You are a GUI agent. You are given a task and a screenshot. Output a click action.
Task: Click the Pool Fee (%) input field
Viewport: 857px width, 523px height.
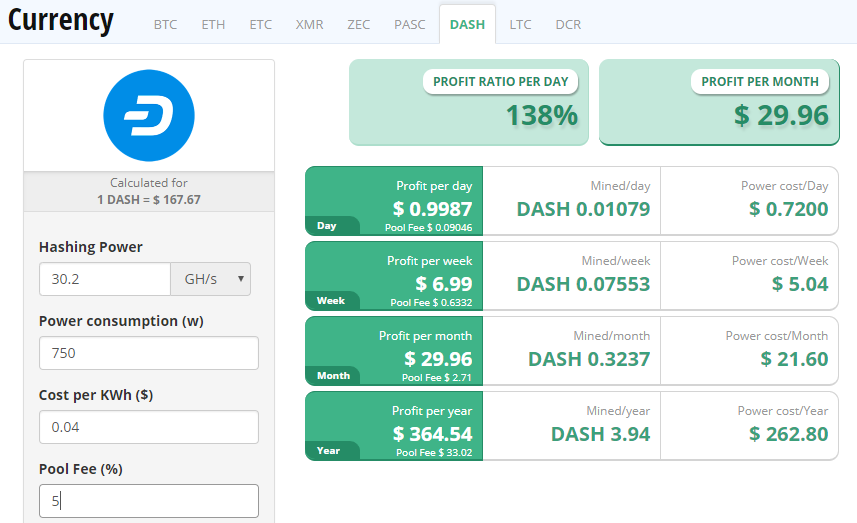(149, 501)
